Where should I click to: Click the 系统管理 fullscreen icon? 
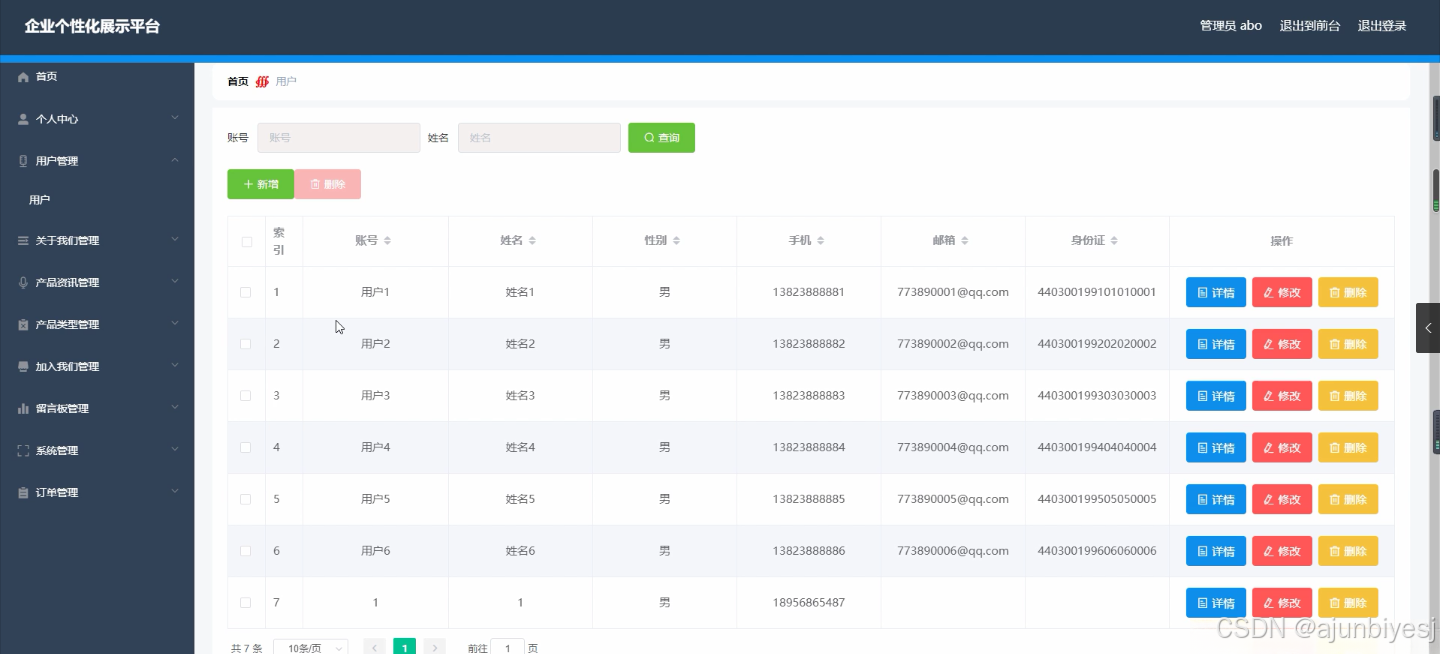pos(23,451)
